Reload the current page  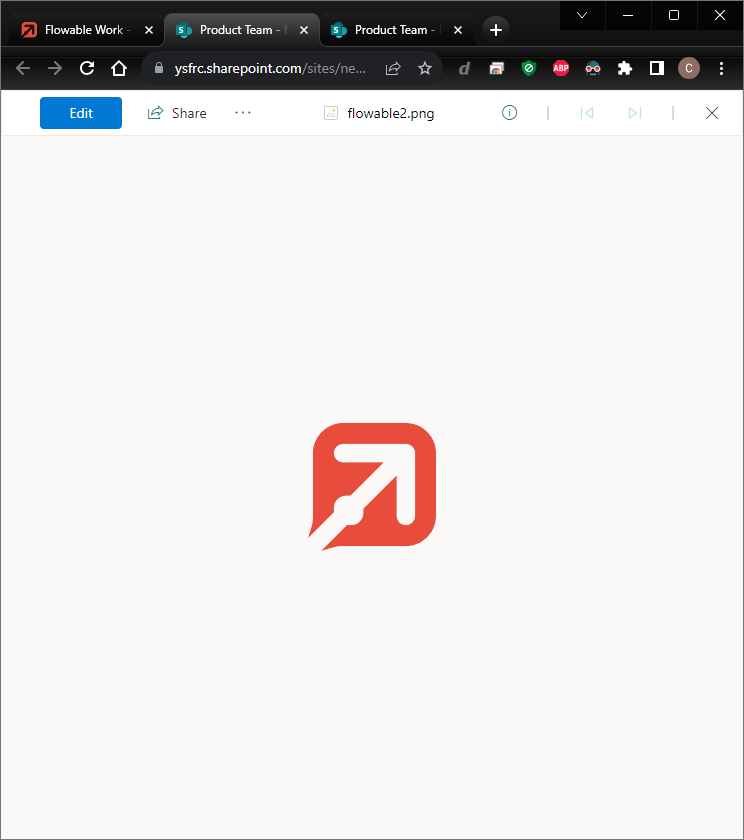pyautogui.click(x=87, y=68)
